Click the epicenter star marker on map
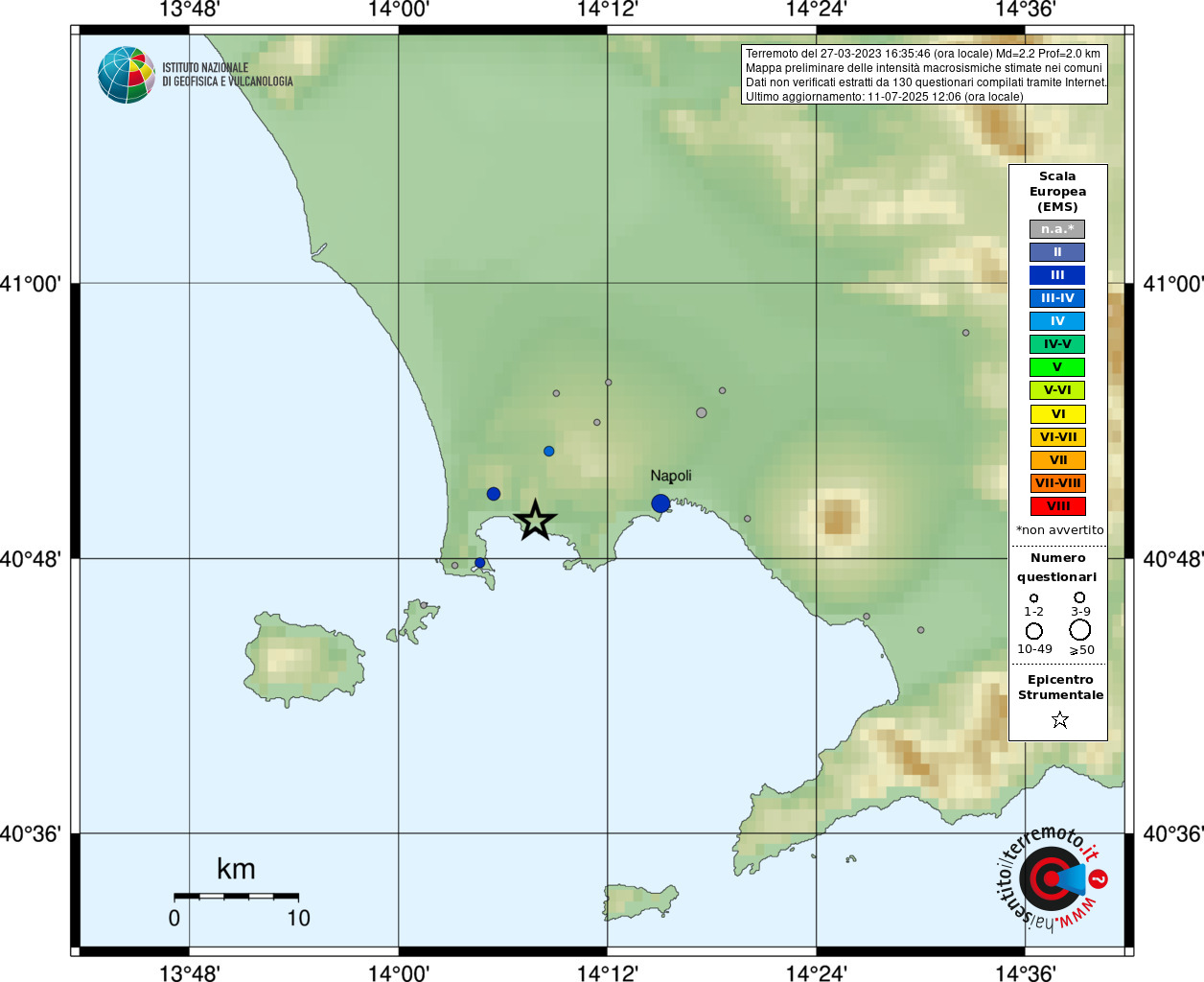The width and height of the screenshot is (1204, 982). coord(535,520)
